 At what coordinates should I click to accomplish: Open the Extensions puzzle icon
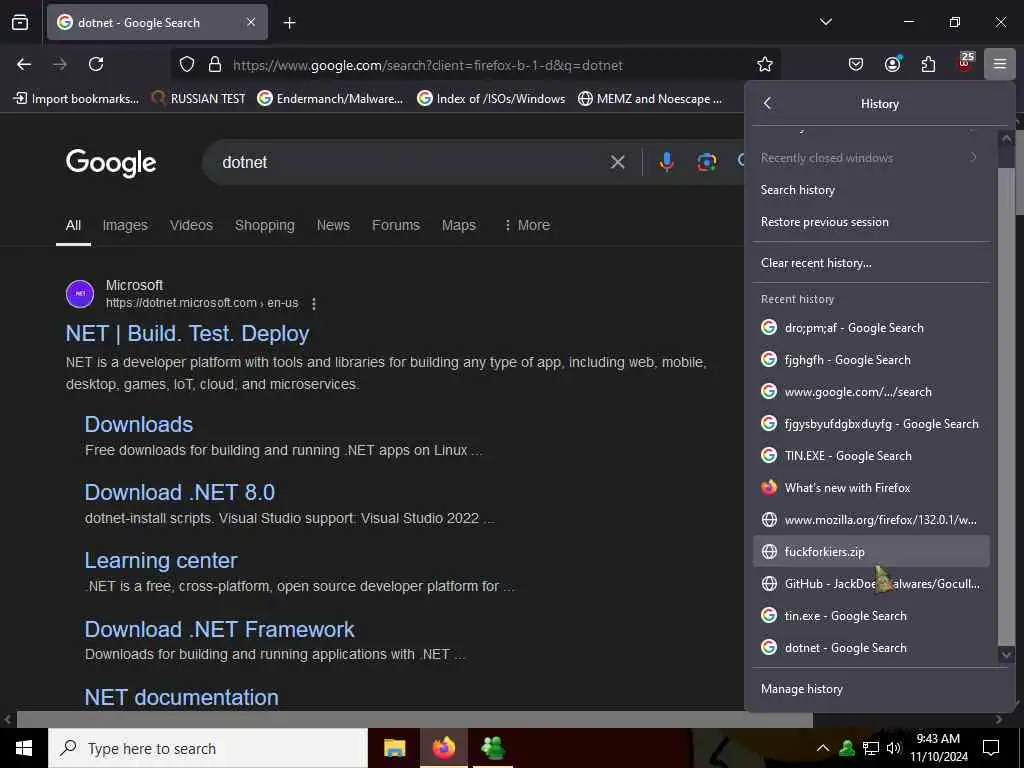pos(928,64)
